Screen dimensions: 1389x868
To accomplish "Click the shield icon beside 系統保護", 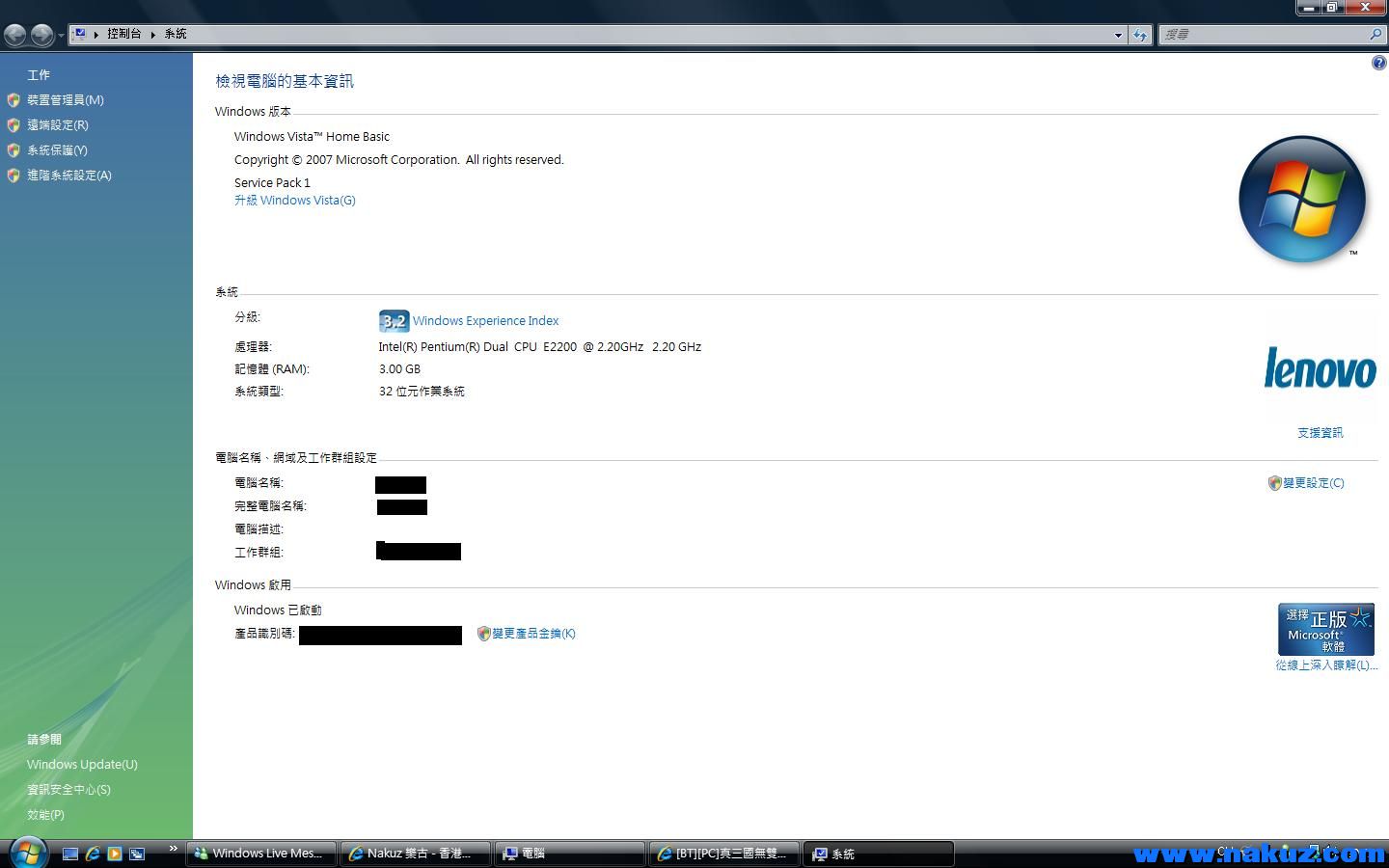I will click(14, 149).
